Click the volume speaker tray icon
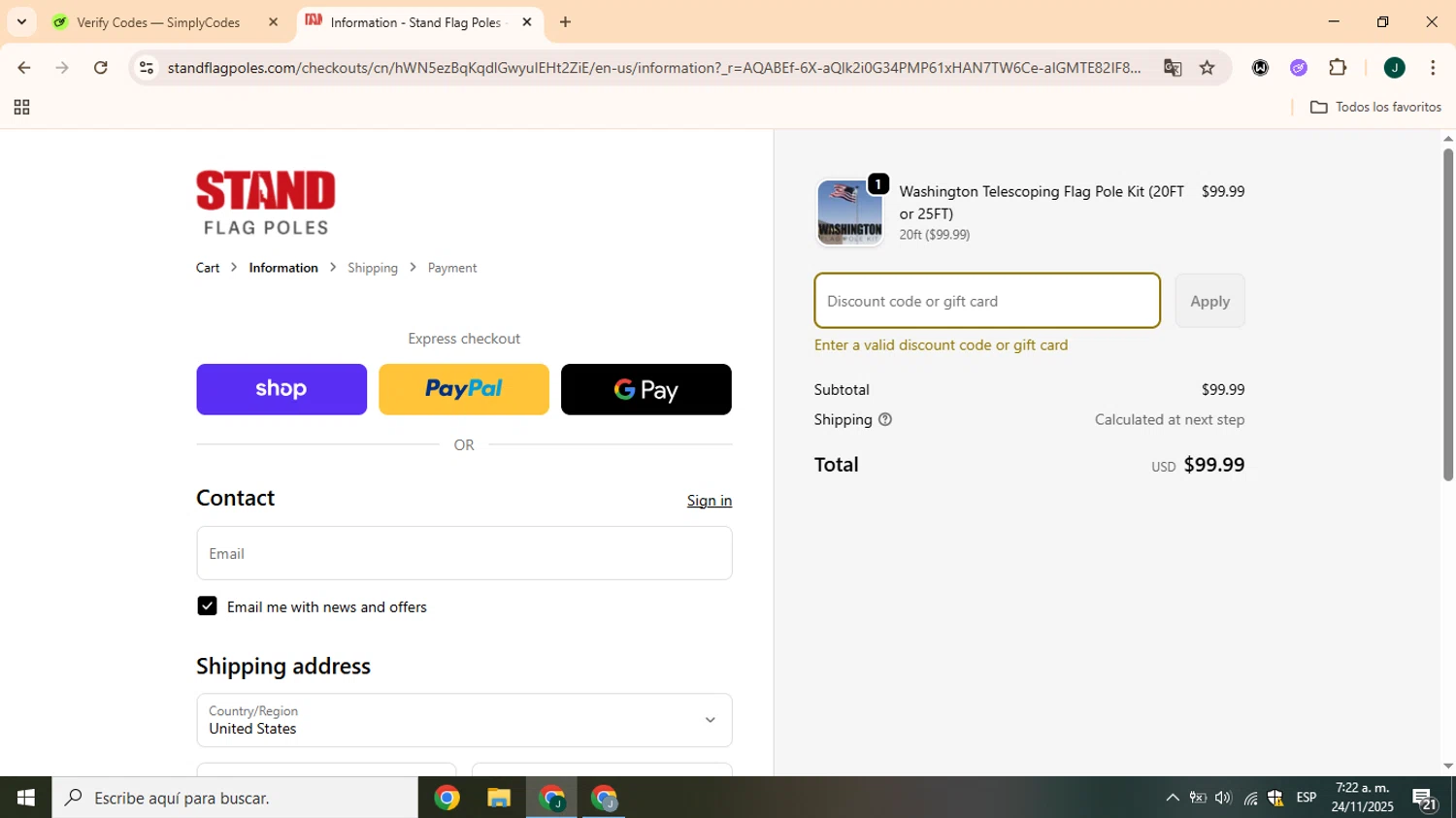This screenshot has height=818, width=1456. tap(1223, 798)
